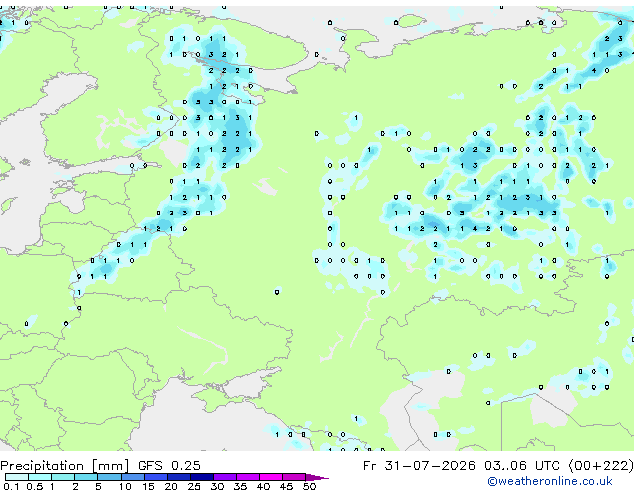Image resolution: width=634 pixels, height=490 pixels.
Task: Select the 25–30 mm dark blue swatch
Action: tap(201, 477)
